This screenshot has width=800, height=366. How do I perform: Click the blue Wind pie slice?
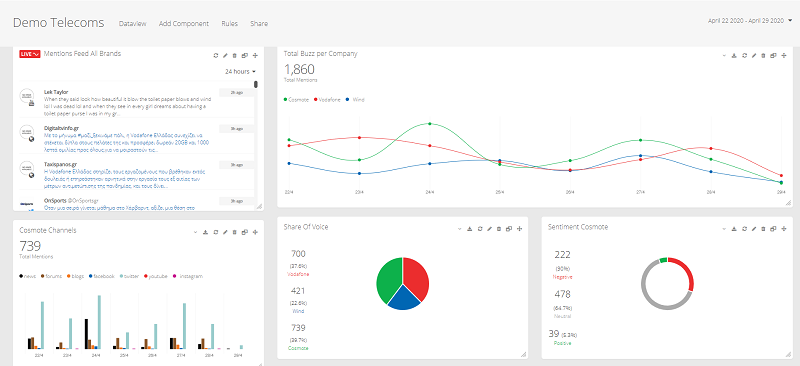[x=404, y=299]
